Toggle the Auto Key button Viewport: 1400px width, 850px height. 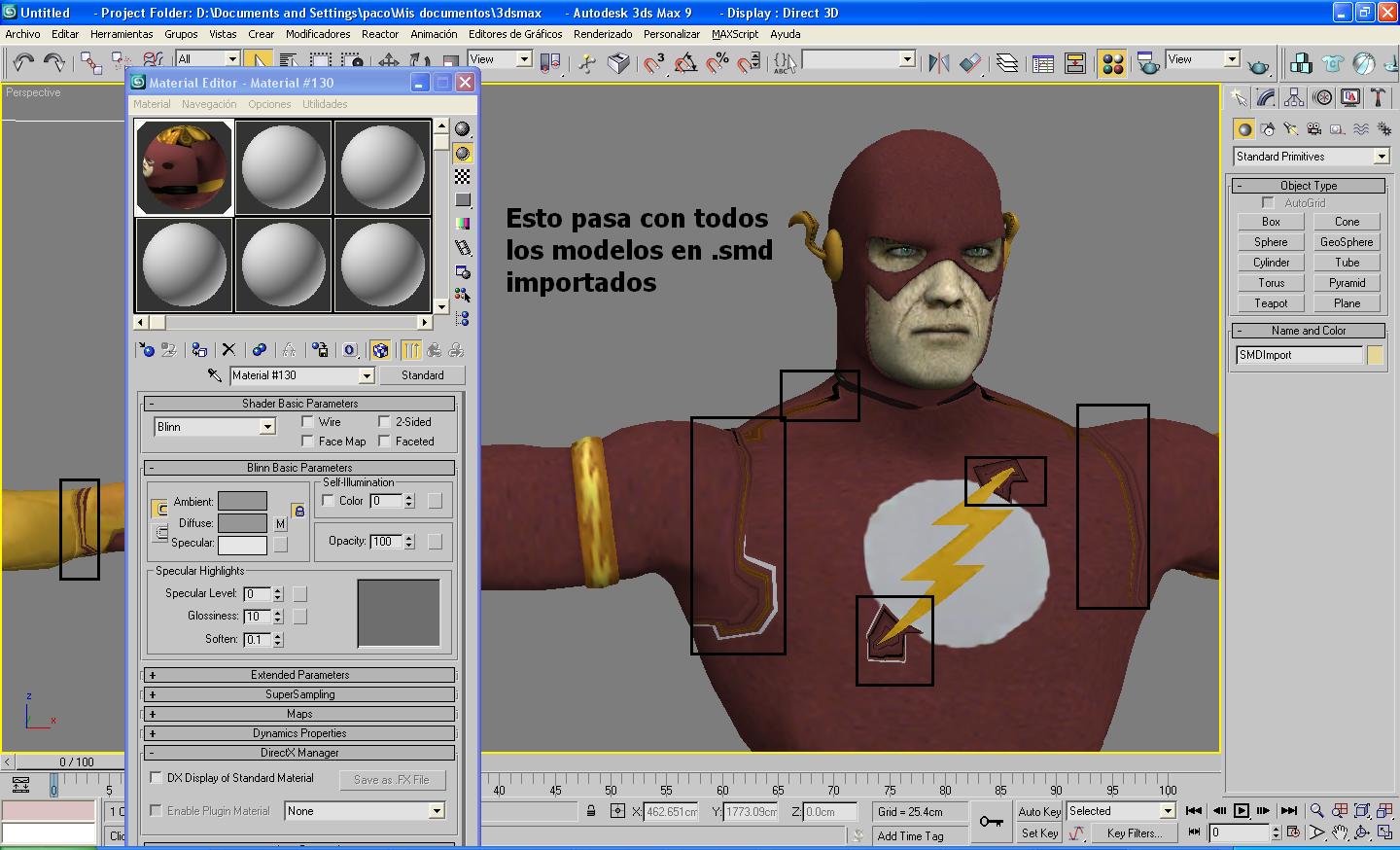1039,811
